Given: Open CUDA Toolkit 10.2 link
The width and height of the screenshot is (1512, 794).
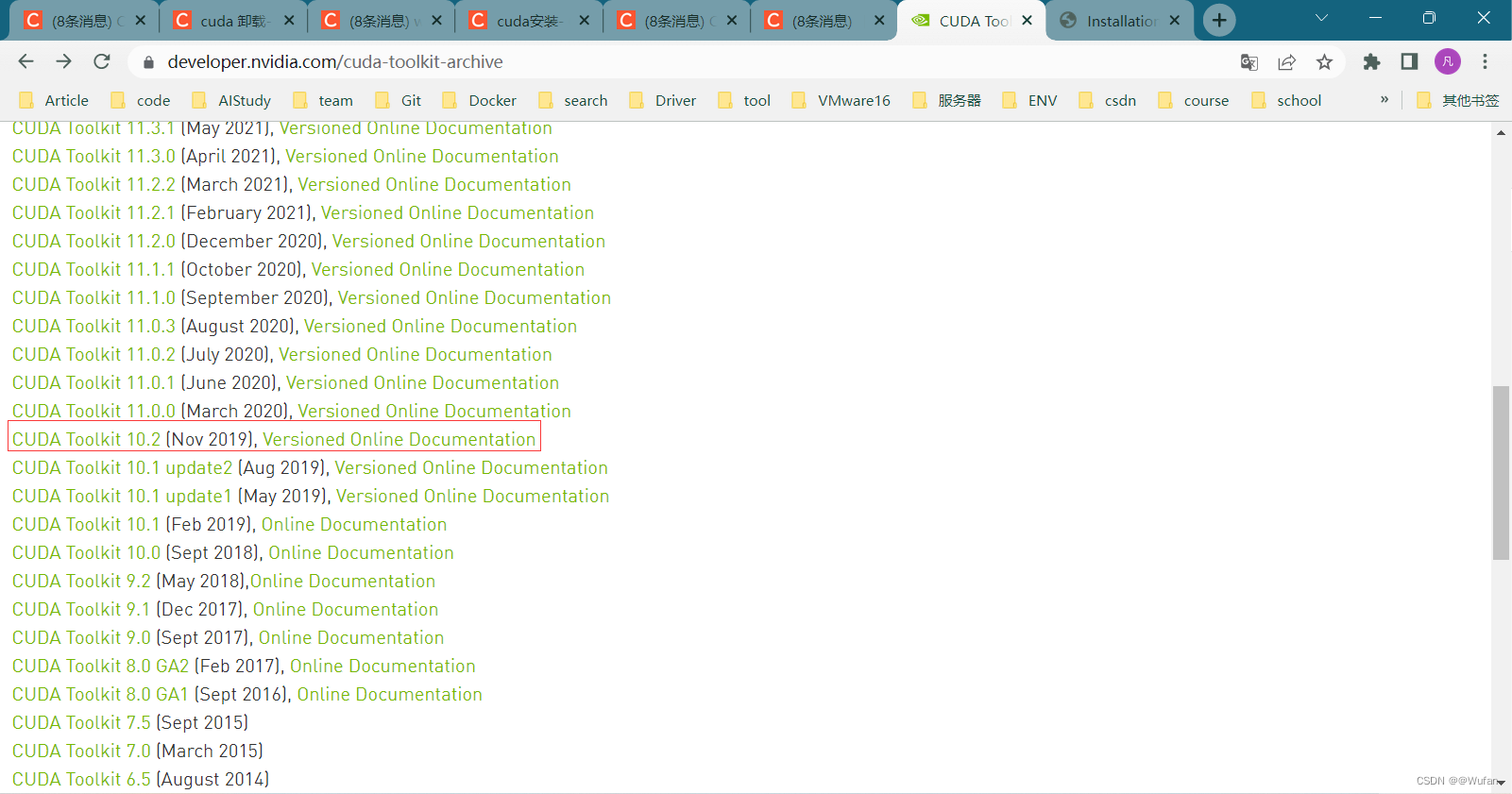Looking at the screenshot, I should click(86, 439).
